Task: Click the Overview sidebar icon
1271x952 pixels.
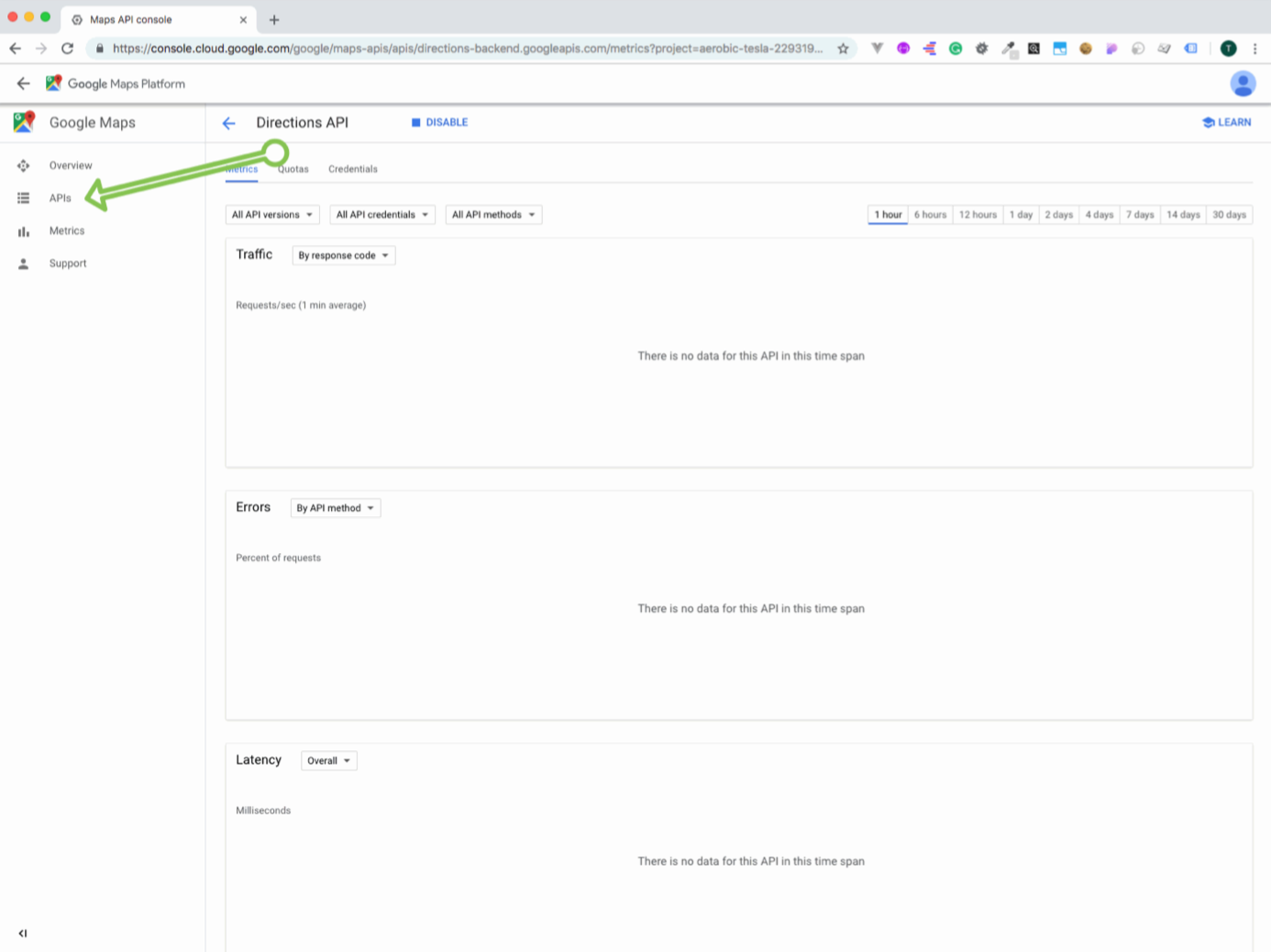Action: point(23,166)
